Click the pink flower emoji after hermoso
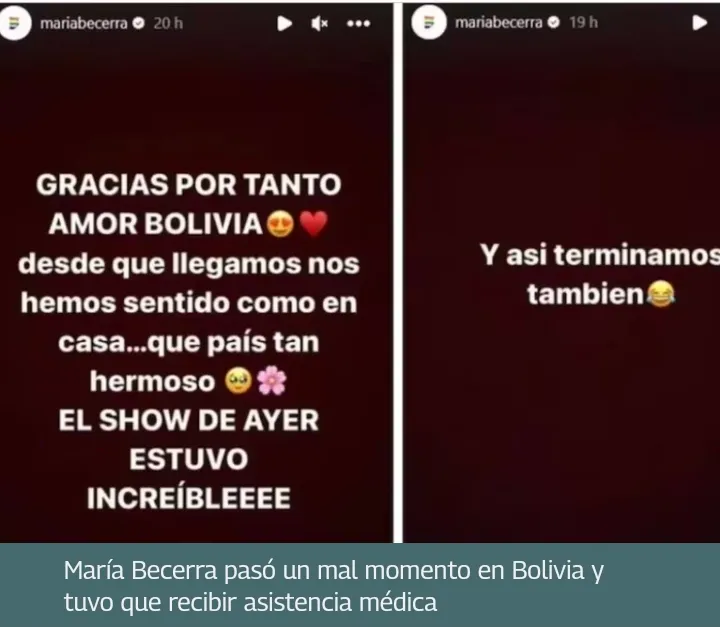This screenshot has height=627, width=720. click(x=271, y=381)
